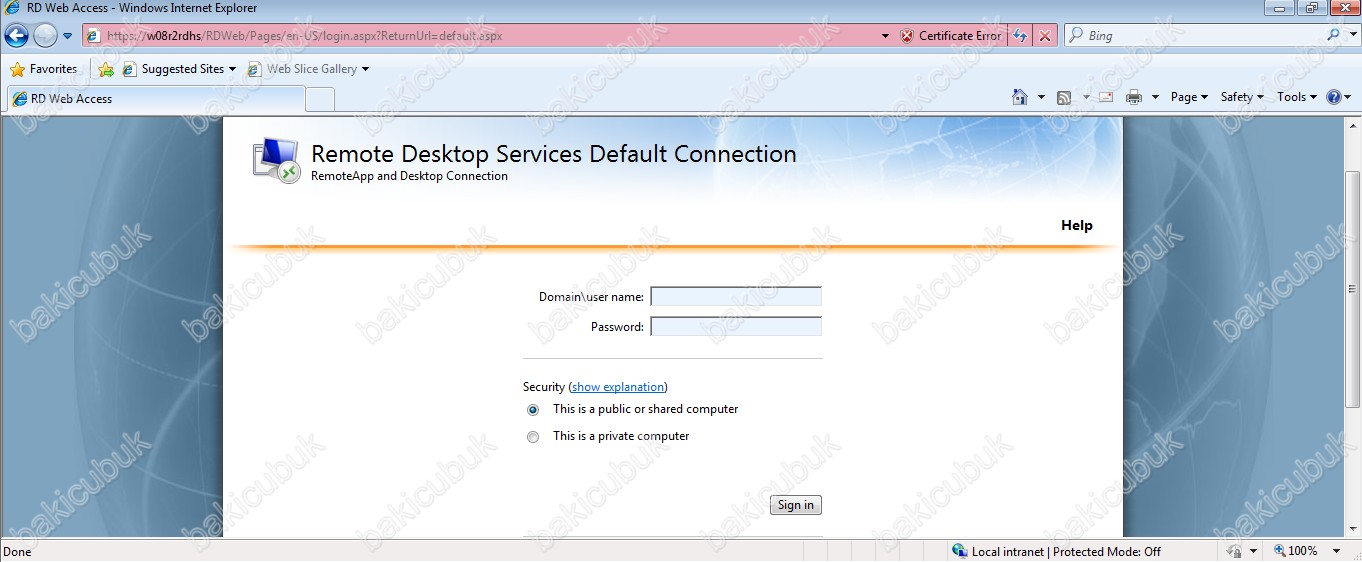Click the RSS Feeds icon
Image resolution: width=1362 pixels, height=562 pixels.
coord(1064,97)
